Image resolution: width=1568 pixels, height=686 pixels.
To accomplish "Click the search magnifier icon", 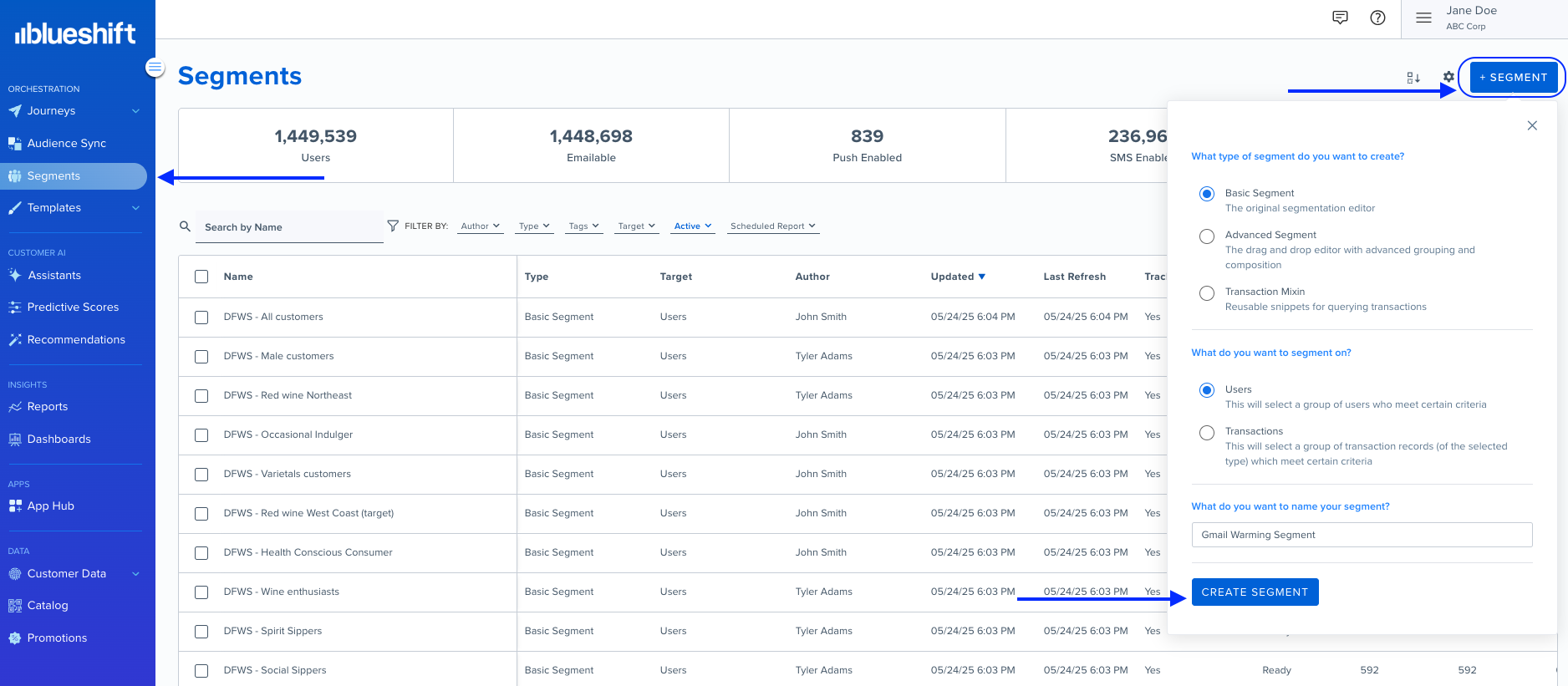I will (x=186, y=226).
